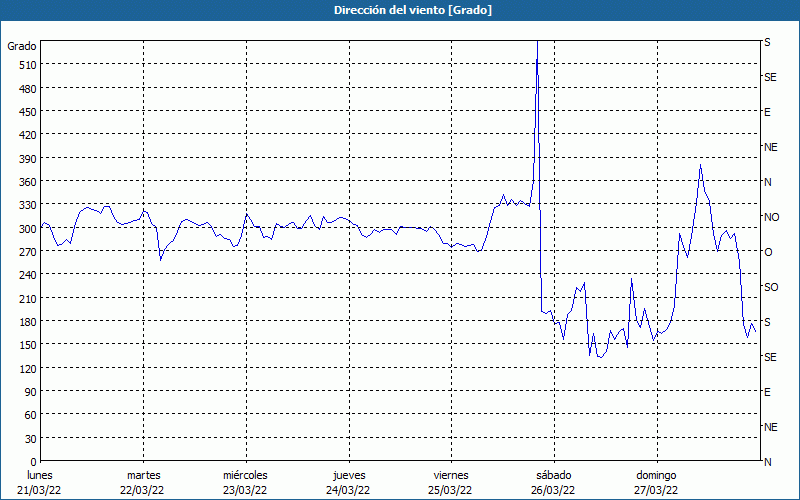Viewport: 800px width, 500px height.
Task: Click the 0 value on the degree axis
Action: 33,462
